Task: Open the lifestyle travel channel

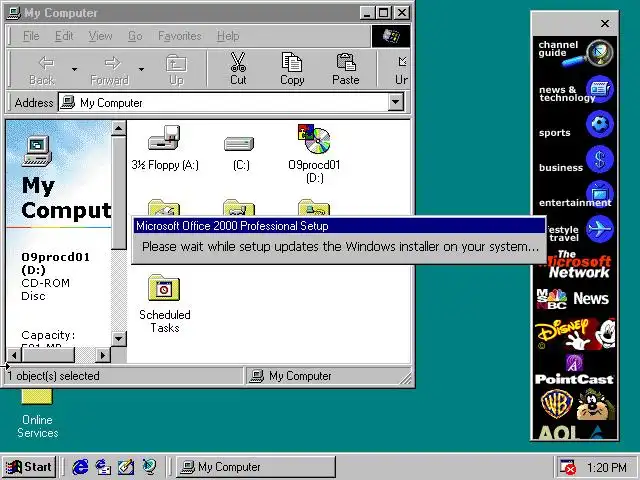Action: click(582, 231)
